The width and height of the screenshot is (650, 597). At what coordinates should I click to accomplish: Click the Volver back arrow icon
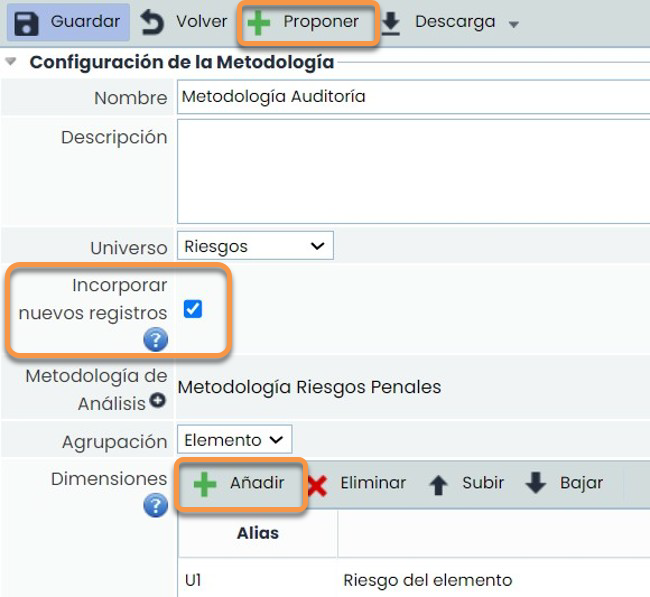(152, 22)
